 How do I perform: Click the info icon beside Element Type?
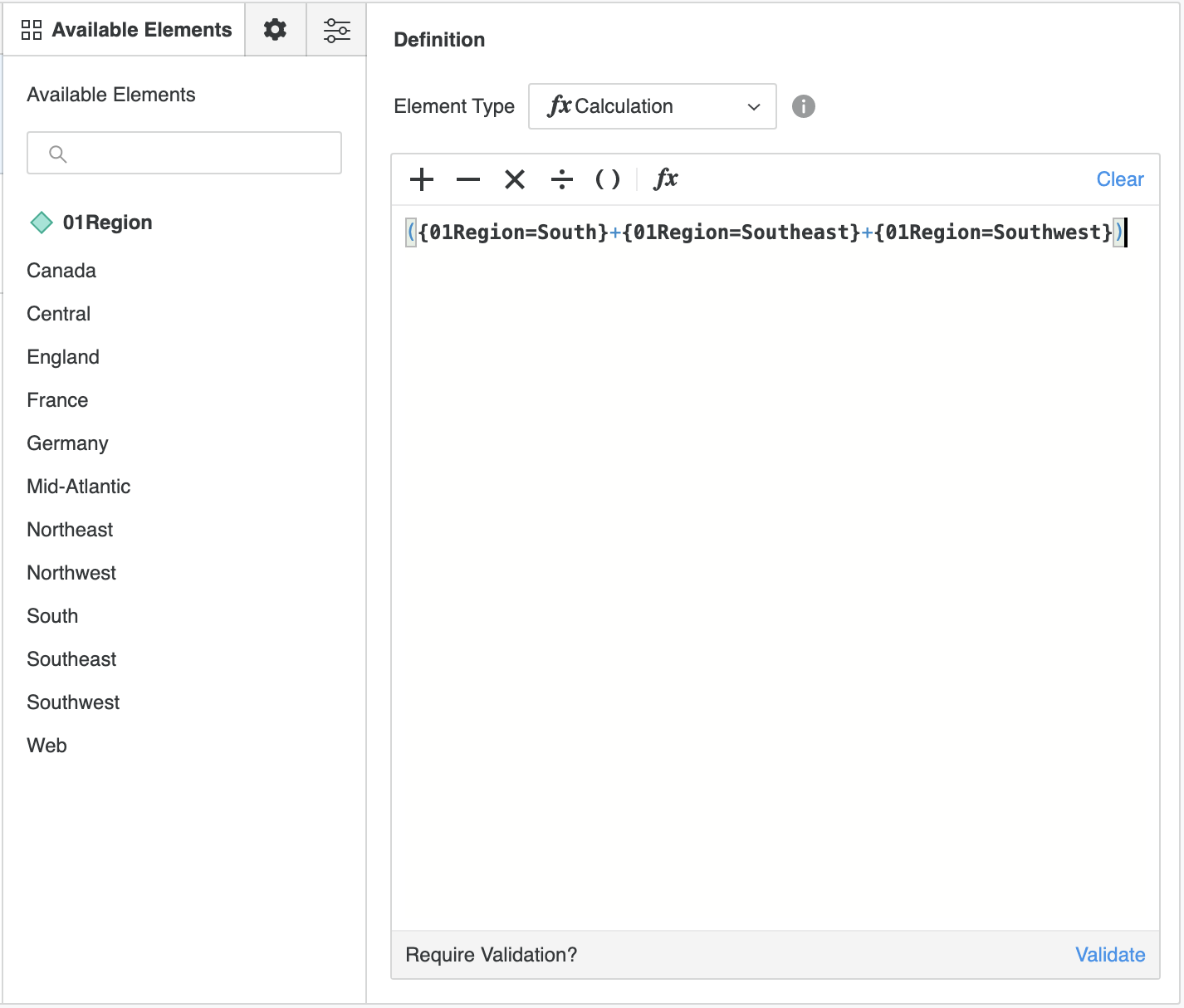[x=803, y=106]
